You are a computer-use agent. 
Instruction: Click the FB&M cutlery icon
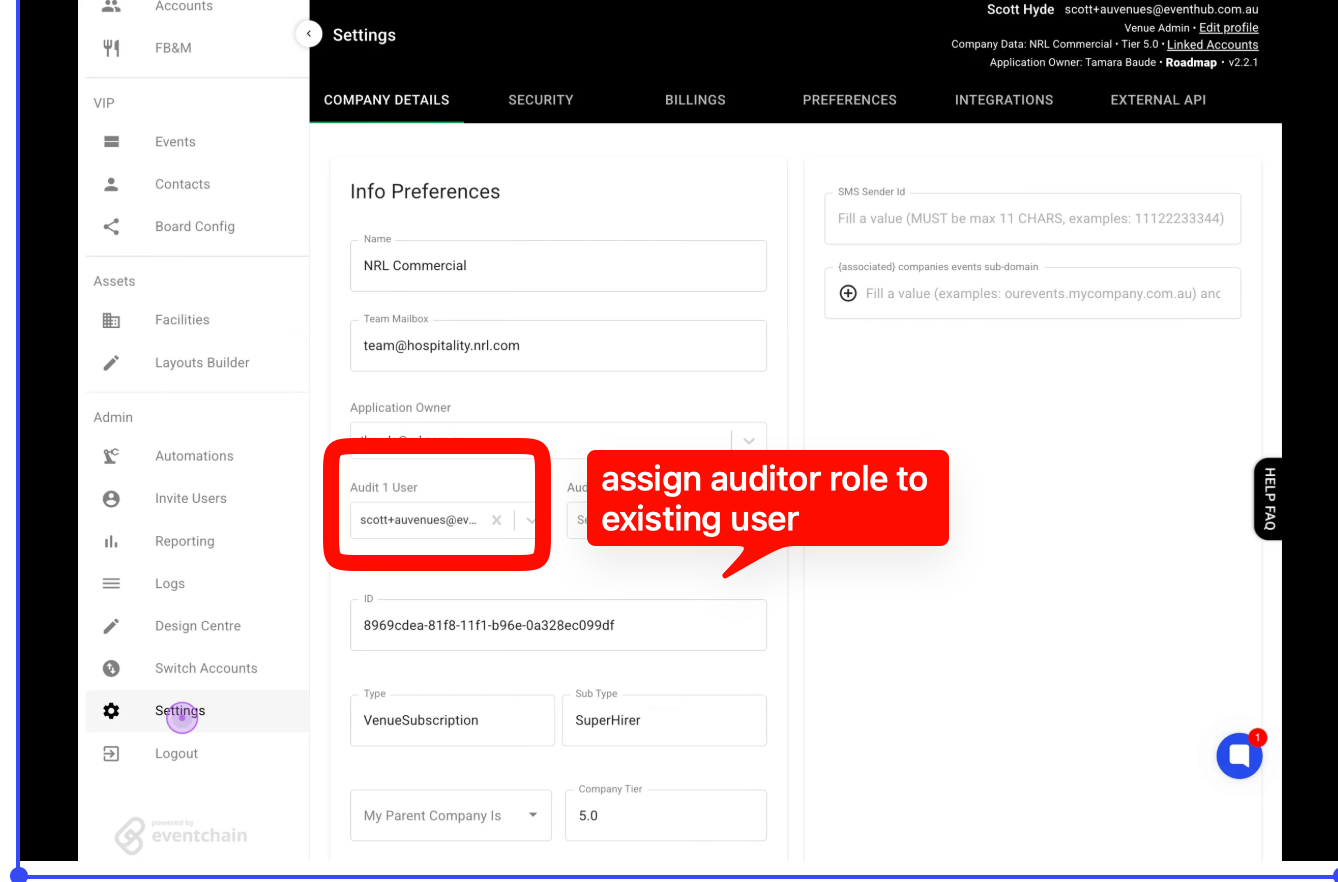111,48
